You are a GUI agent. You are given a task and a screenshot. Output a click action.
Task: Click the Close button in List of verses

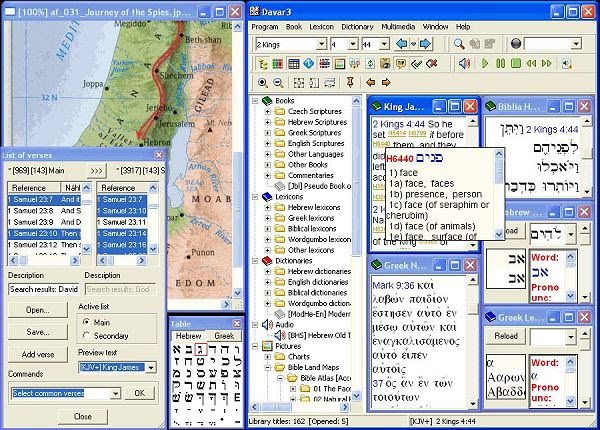click(83, 417)
